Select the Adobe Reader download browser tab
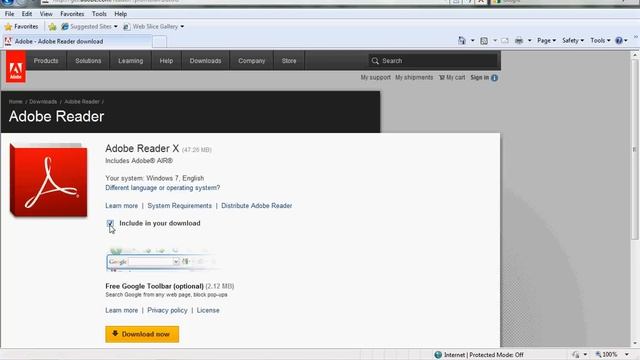This screenshot has height=360, width=640. (x=77, y=41)
